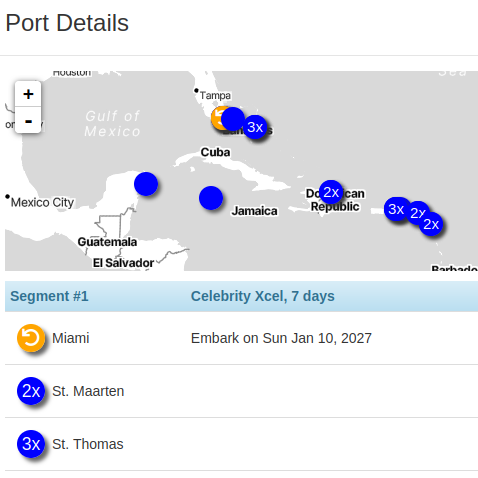Zoom in the map with plus button
Screen dimensions: 478x478
28,94
